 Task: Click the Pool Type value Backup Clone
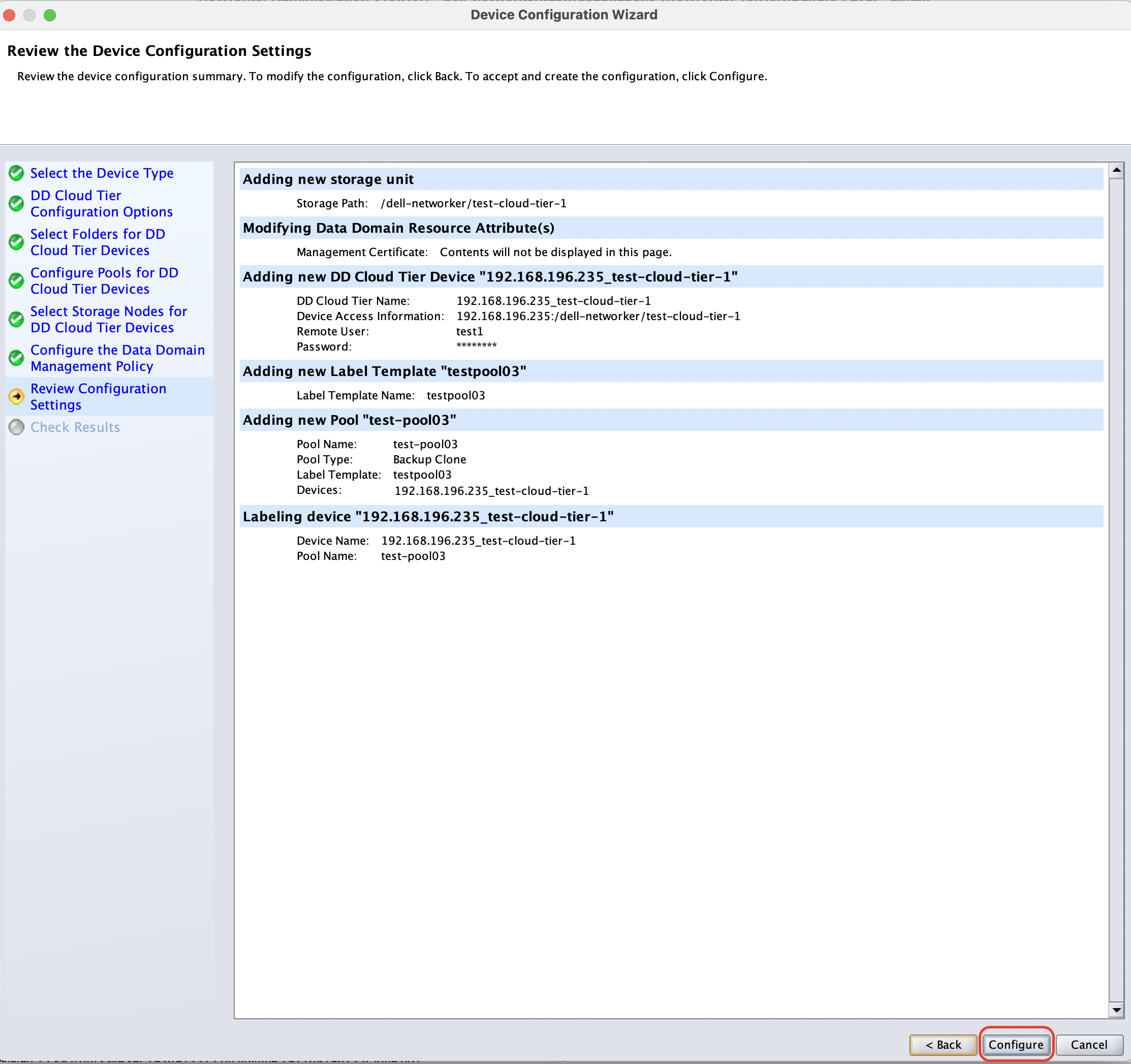tap(429, 460)
